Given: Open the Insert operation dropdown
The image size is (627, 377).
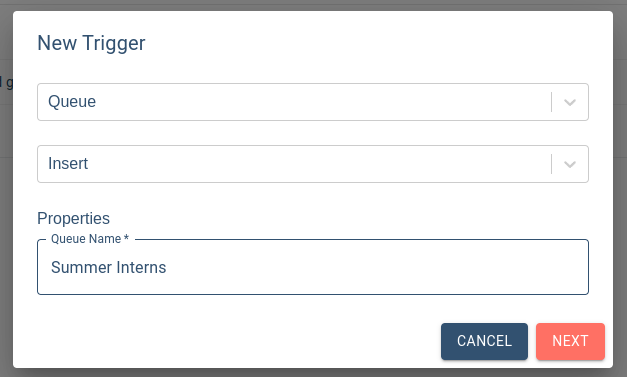Looking at the screenshot, I should (313, 164).
